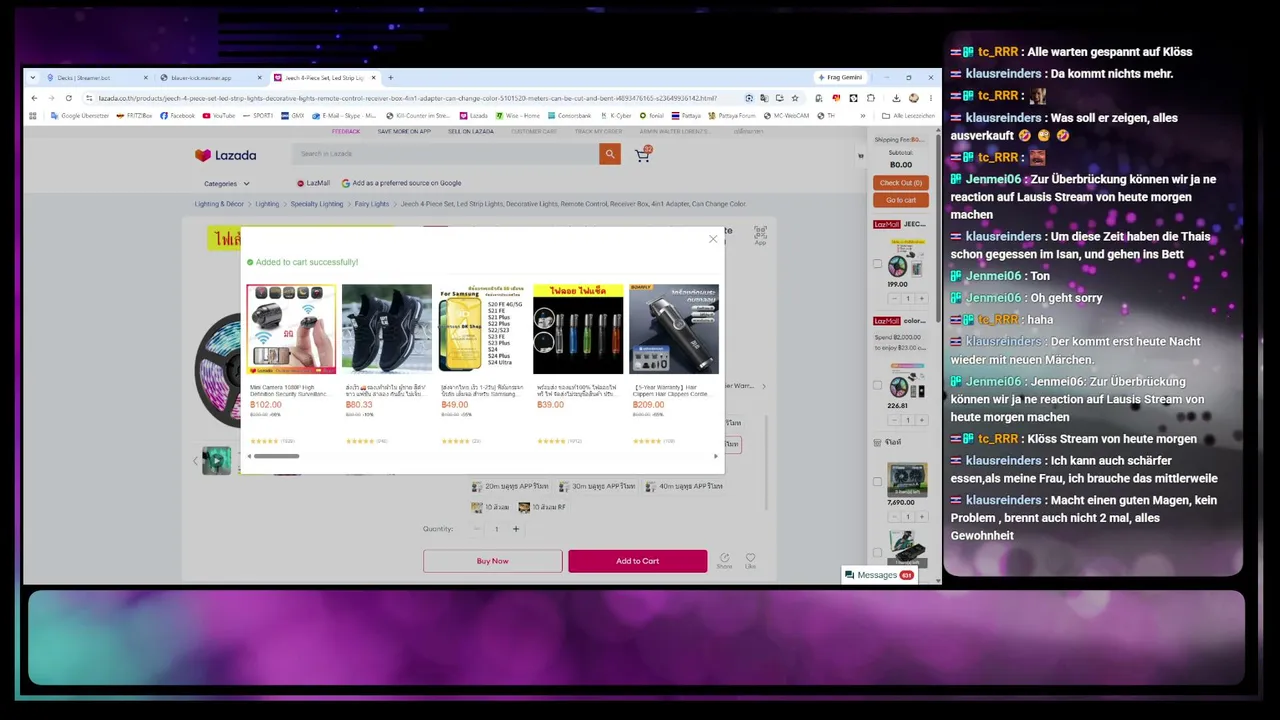
Task: Click the Like heart icon
Action: click(x=750, y=559)
